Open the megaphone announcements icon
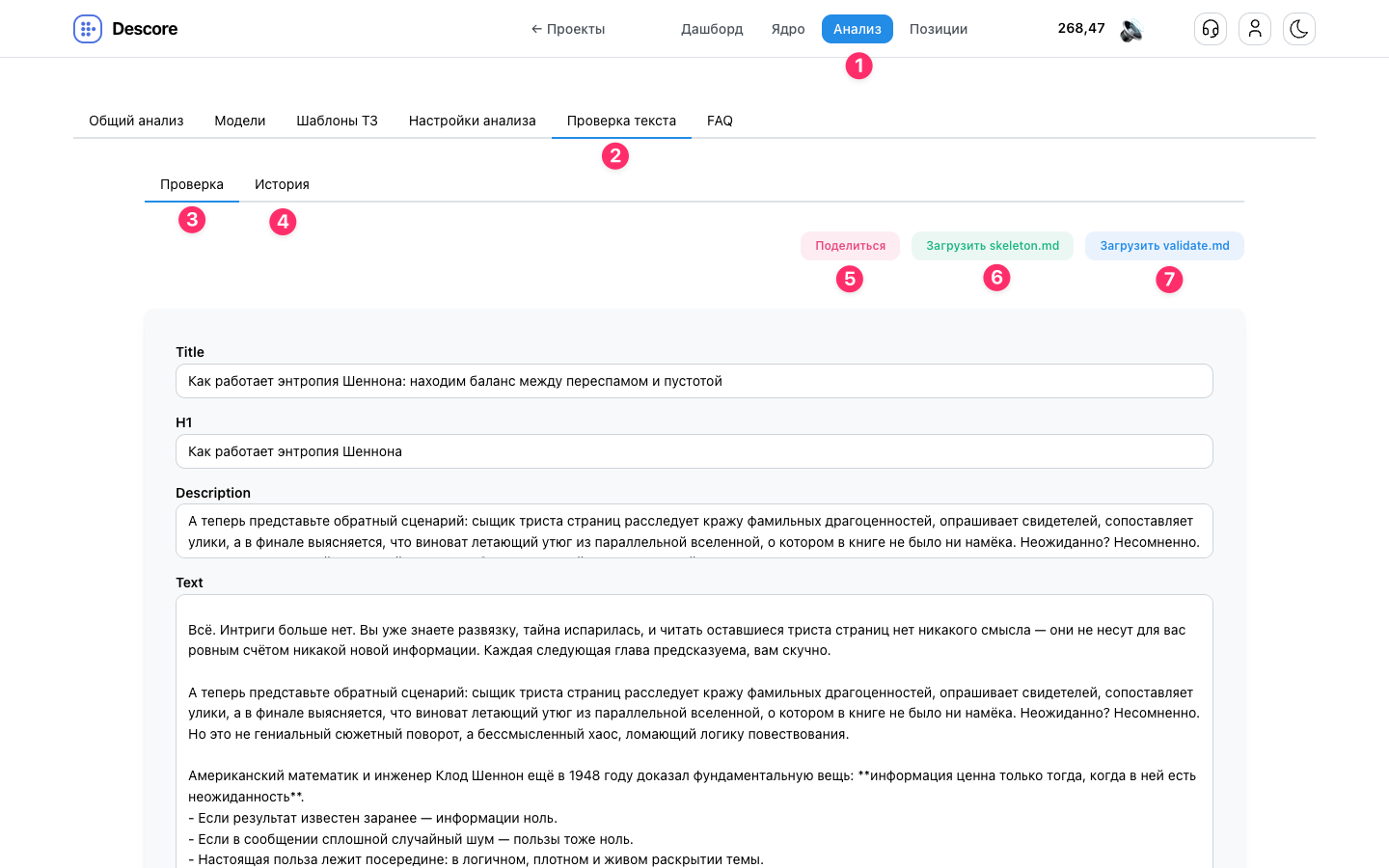The image size is (1389, 868). click(x=1131, y=30)
